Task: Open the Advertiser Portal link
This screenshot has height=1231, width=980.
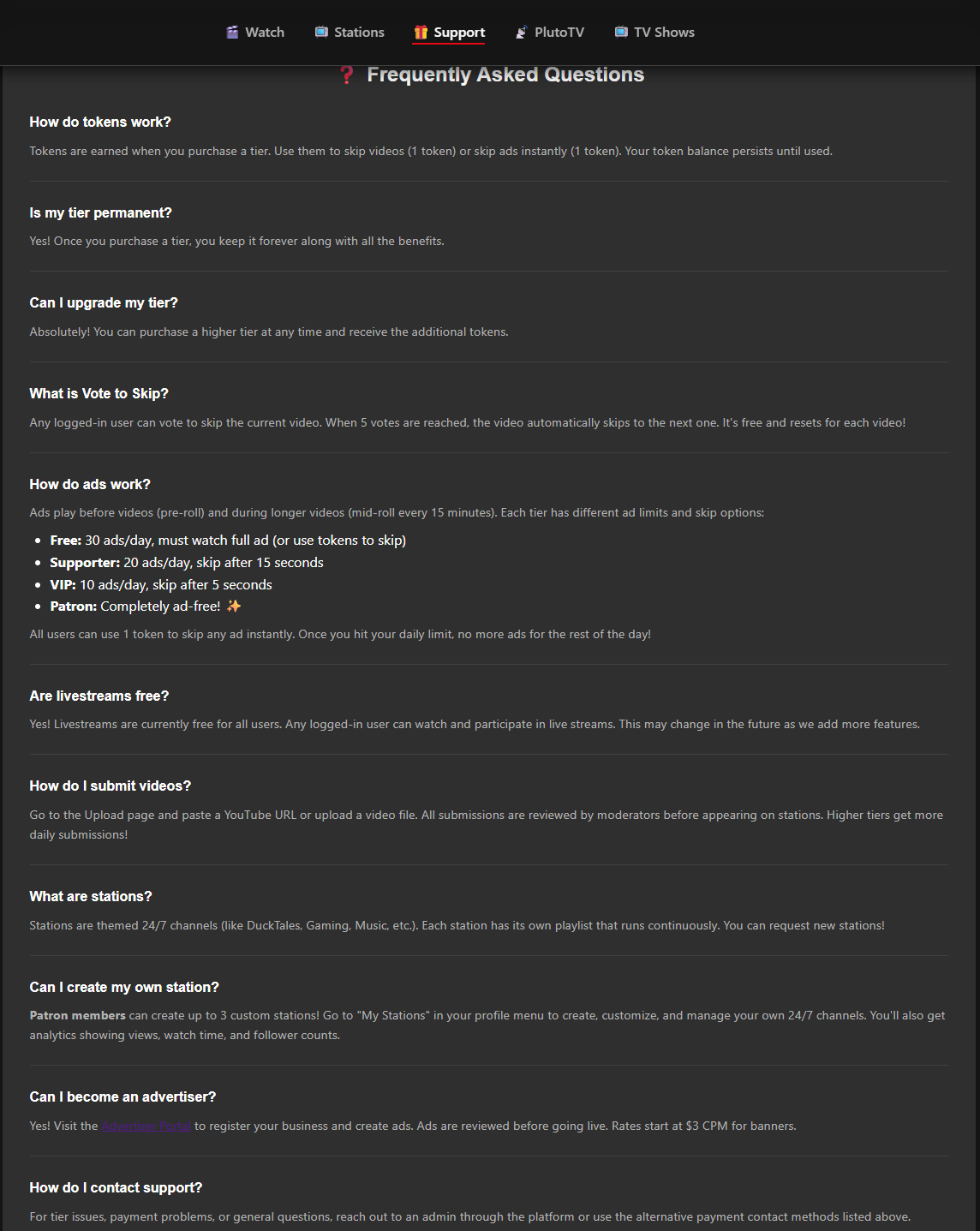Action: pyautogui.click(x=146, y=1126)
